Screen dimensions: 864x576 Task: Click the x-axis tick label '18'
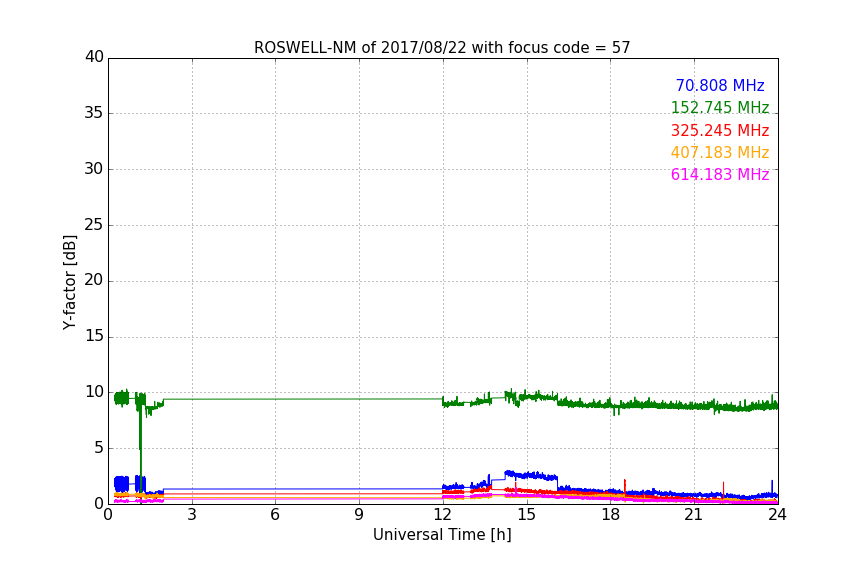pos(610,515)
